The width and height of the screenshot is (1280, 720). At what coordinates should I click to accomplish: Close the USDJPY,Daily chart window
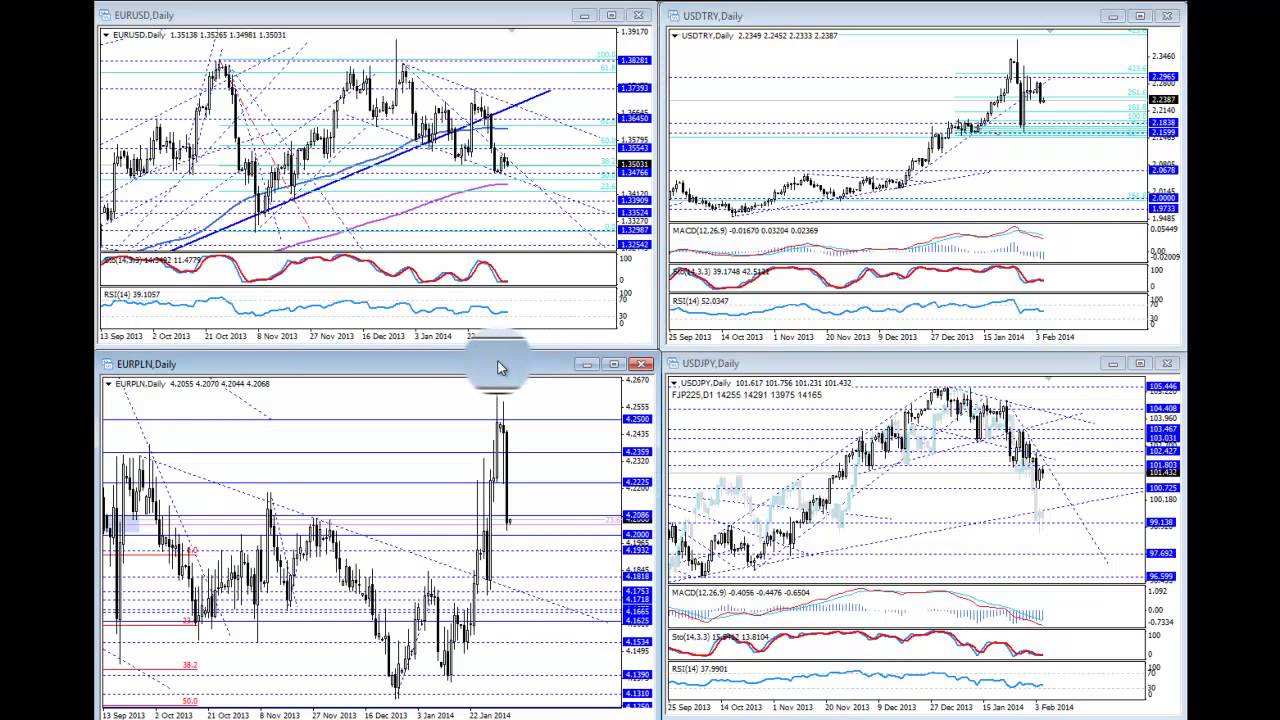point(1166,363)
